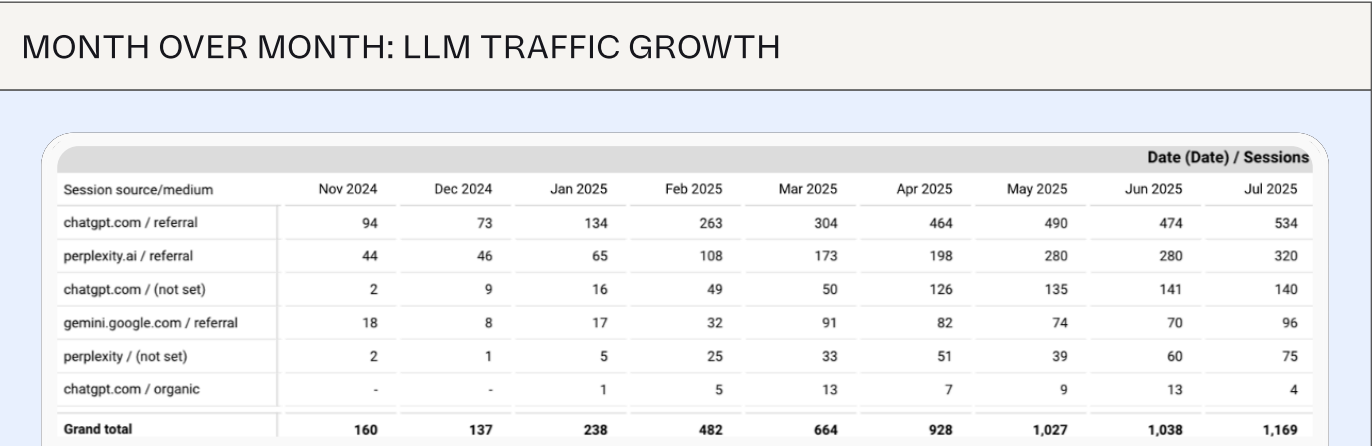1372x446 pixels.
Task: Select the Jun 2025 column header
Action: tap(1153, 189)
